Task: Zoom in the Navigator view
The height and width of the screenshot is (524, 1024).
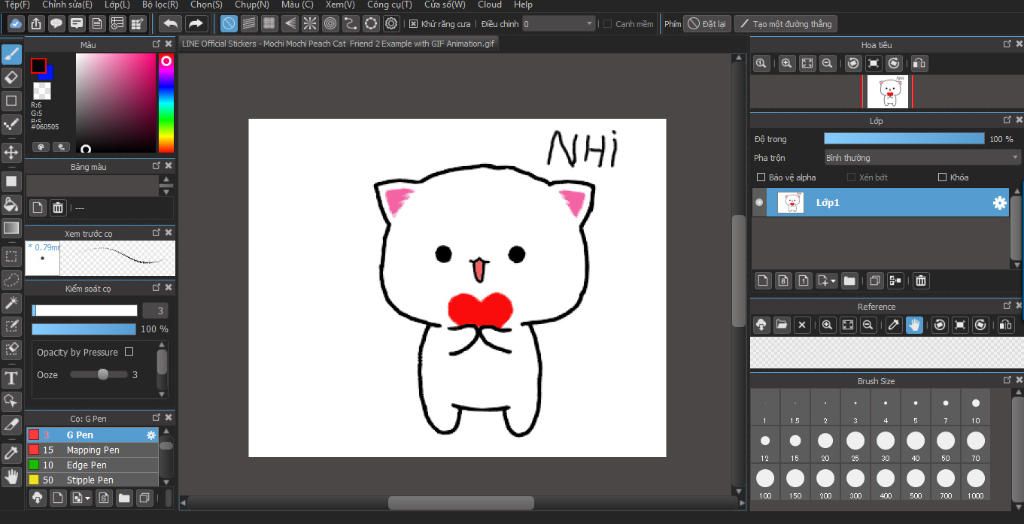Action: coord(787,63)
